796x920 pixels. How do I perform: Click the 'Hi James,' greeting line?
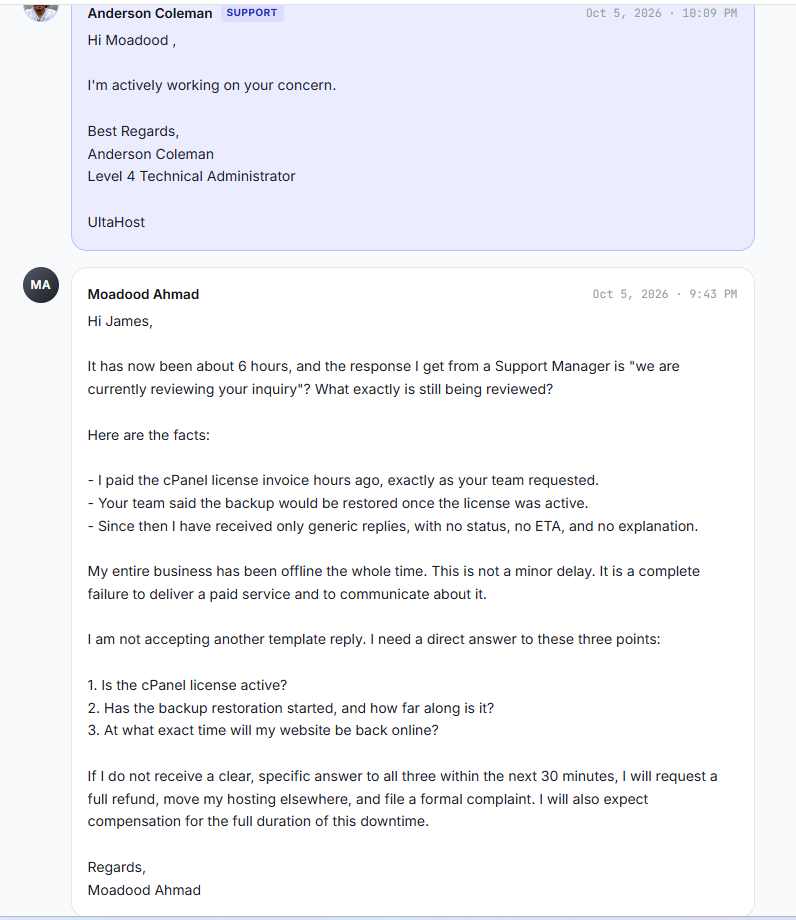(120, 322)
